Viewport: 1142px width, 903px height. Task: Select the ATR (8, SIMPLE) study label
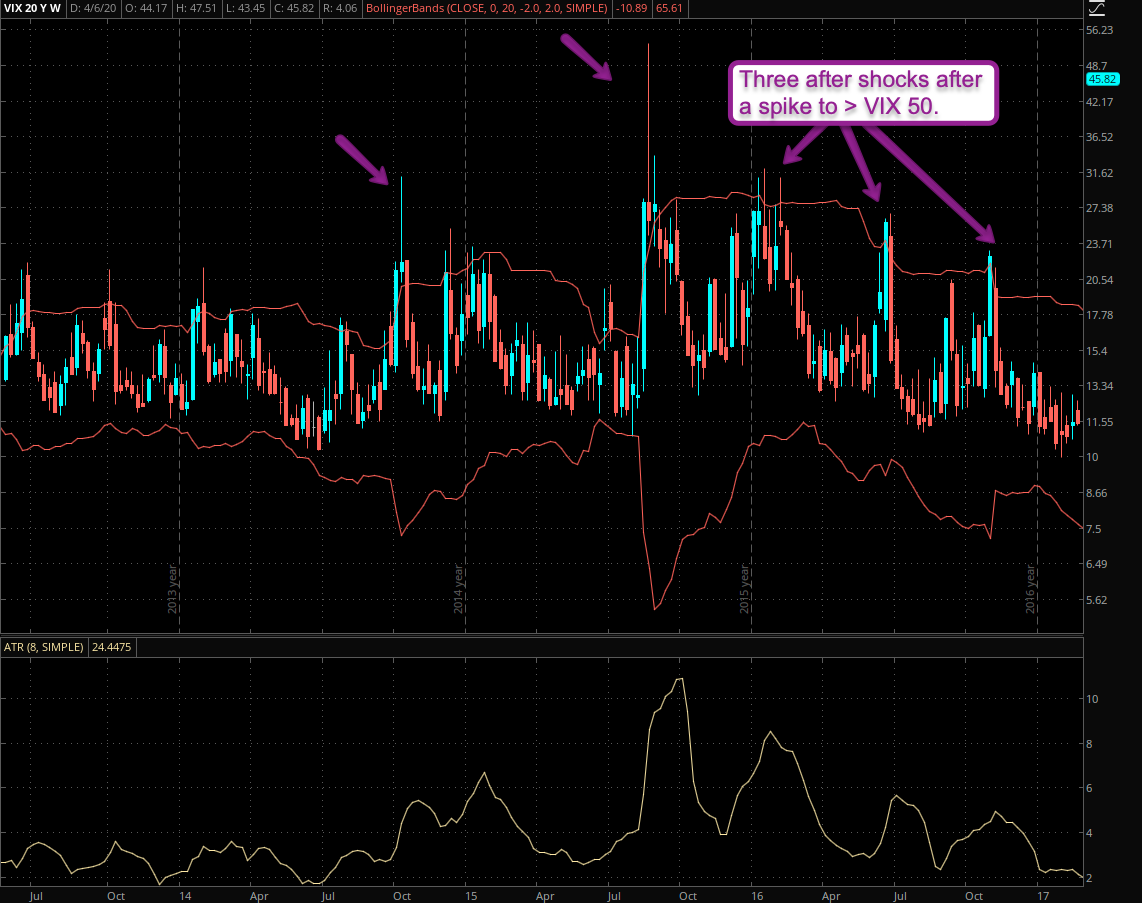pyautogui.click(x=43, y=647)
